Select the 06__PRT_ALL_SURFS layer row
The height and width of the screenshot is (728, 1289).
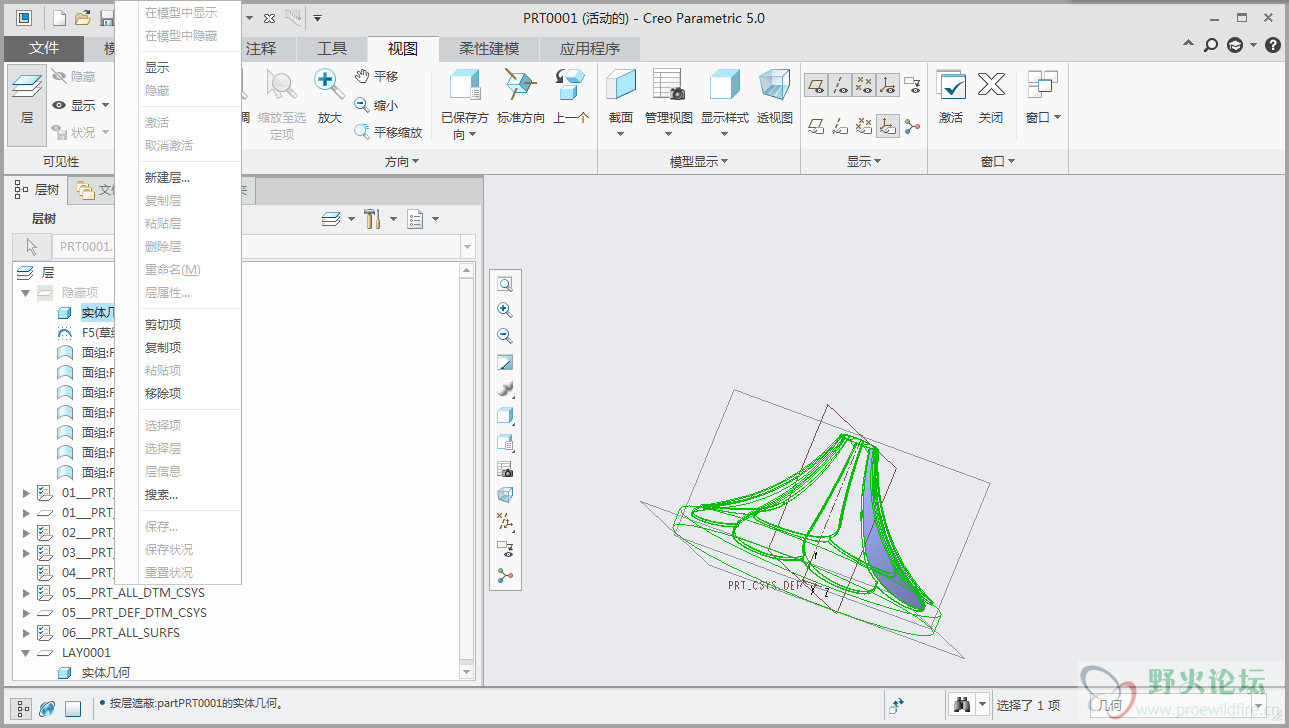click(121, 632)
